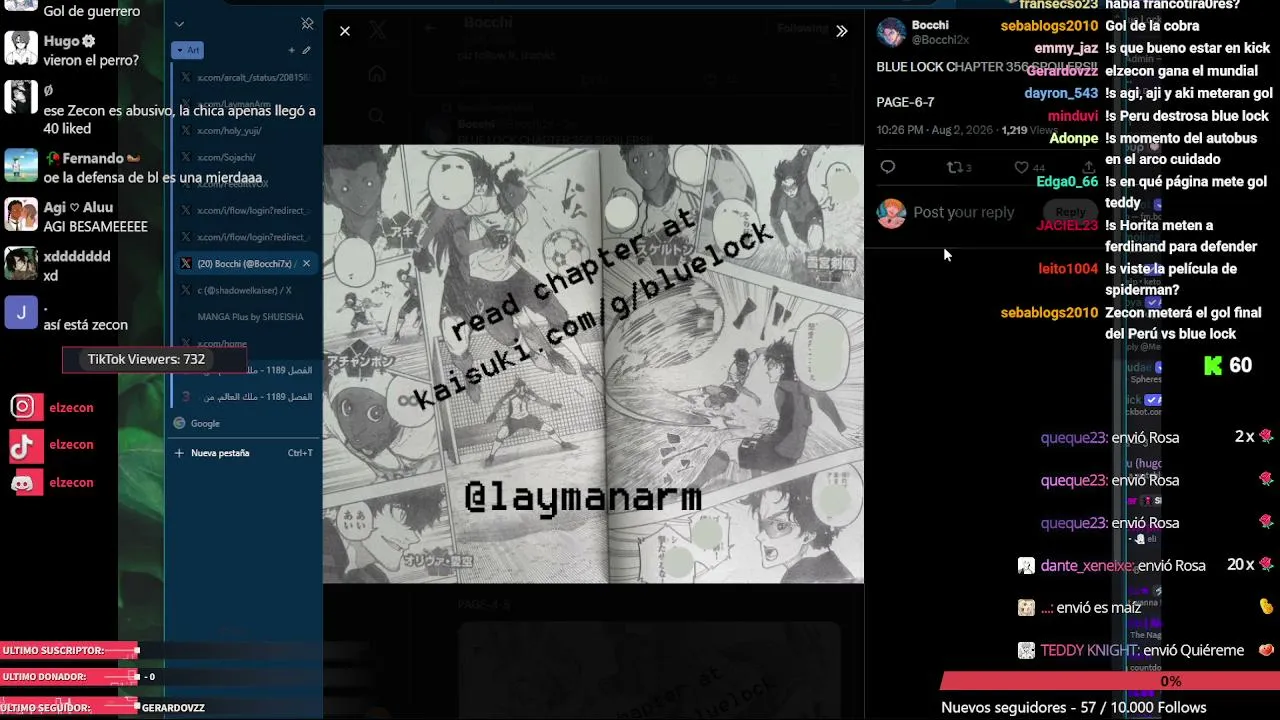Add a new tab to the Art group
Viewport: 1280px width, 720px height.
(292, 50)
